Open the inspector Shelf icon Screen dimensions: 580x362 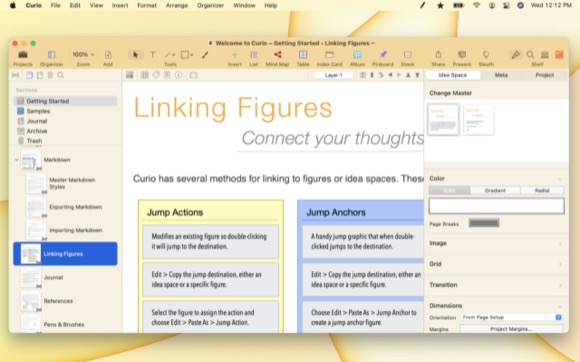pos(515,55)
